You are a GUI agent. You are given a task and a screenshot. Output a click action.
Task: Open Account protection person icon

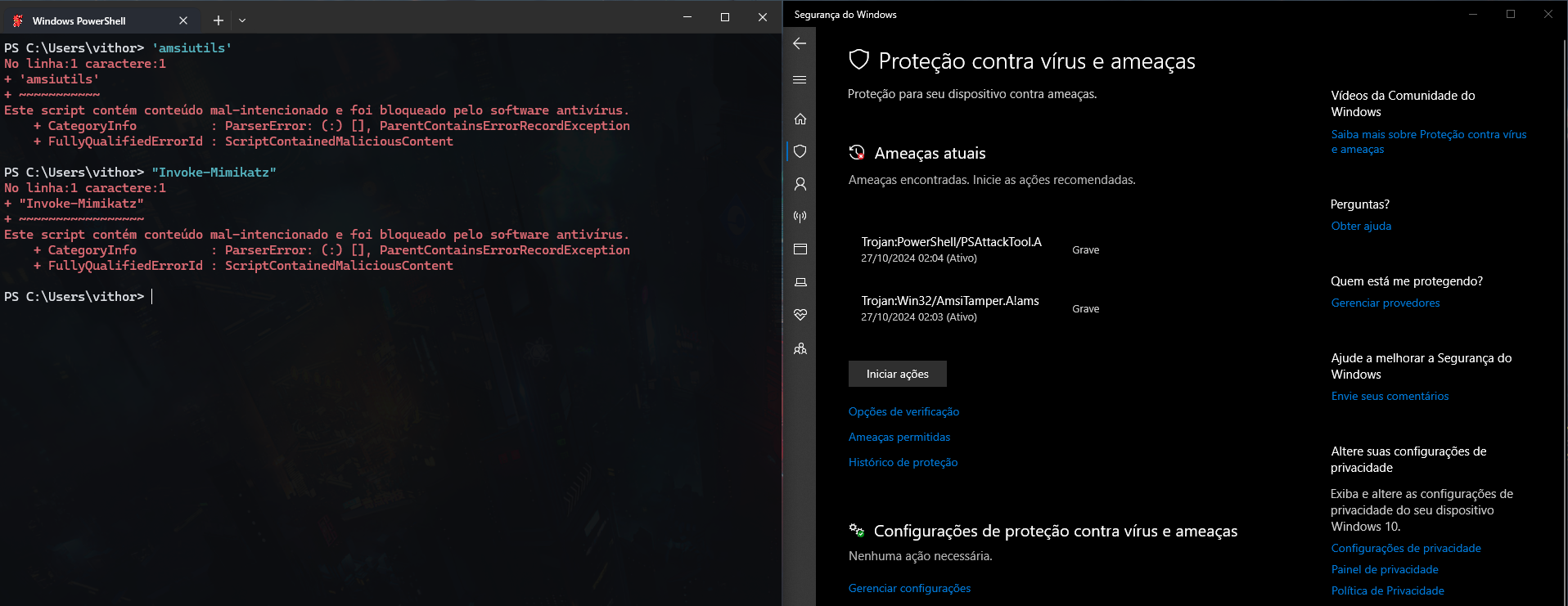(800, 184)
